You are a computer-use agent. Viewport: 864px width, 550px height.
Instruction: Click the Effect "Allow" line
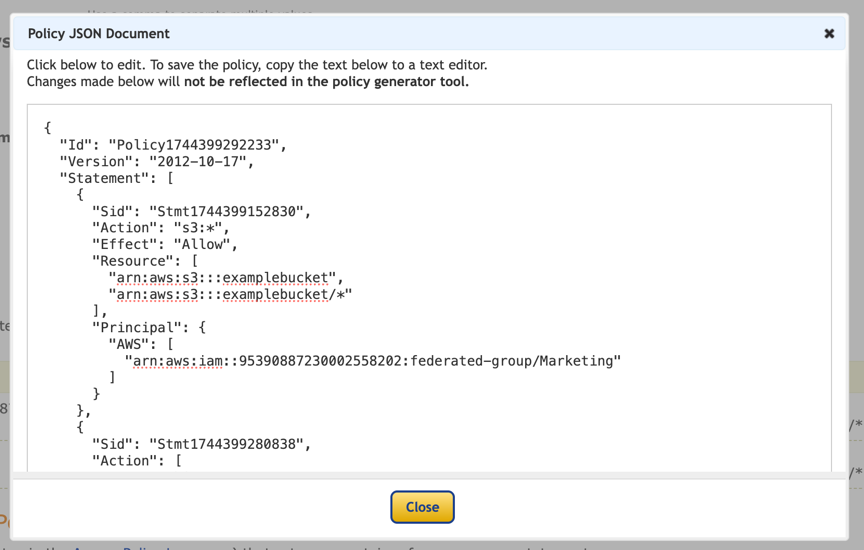[164, 244]
